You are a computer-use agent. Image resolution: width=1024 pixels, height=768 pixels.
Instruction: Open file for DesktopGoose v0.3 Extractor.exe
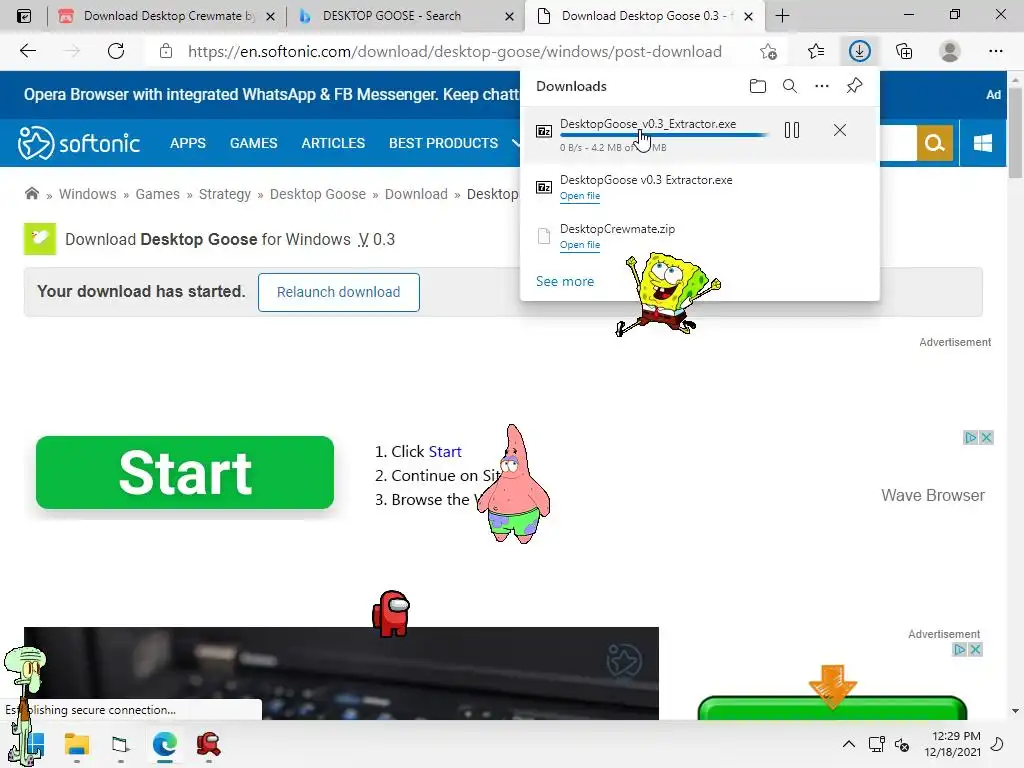pos(580,196)
